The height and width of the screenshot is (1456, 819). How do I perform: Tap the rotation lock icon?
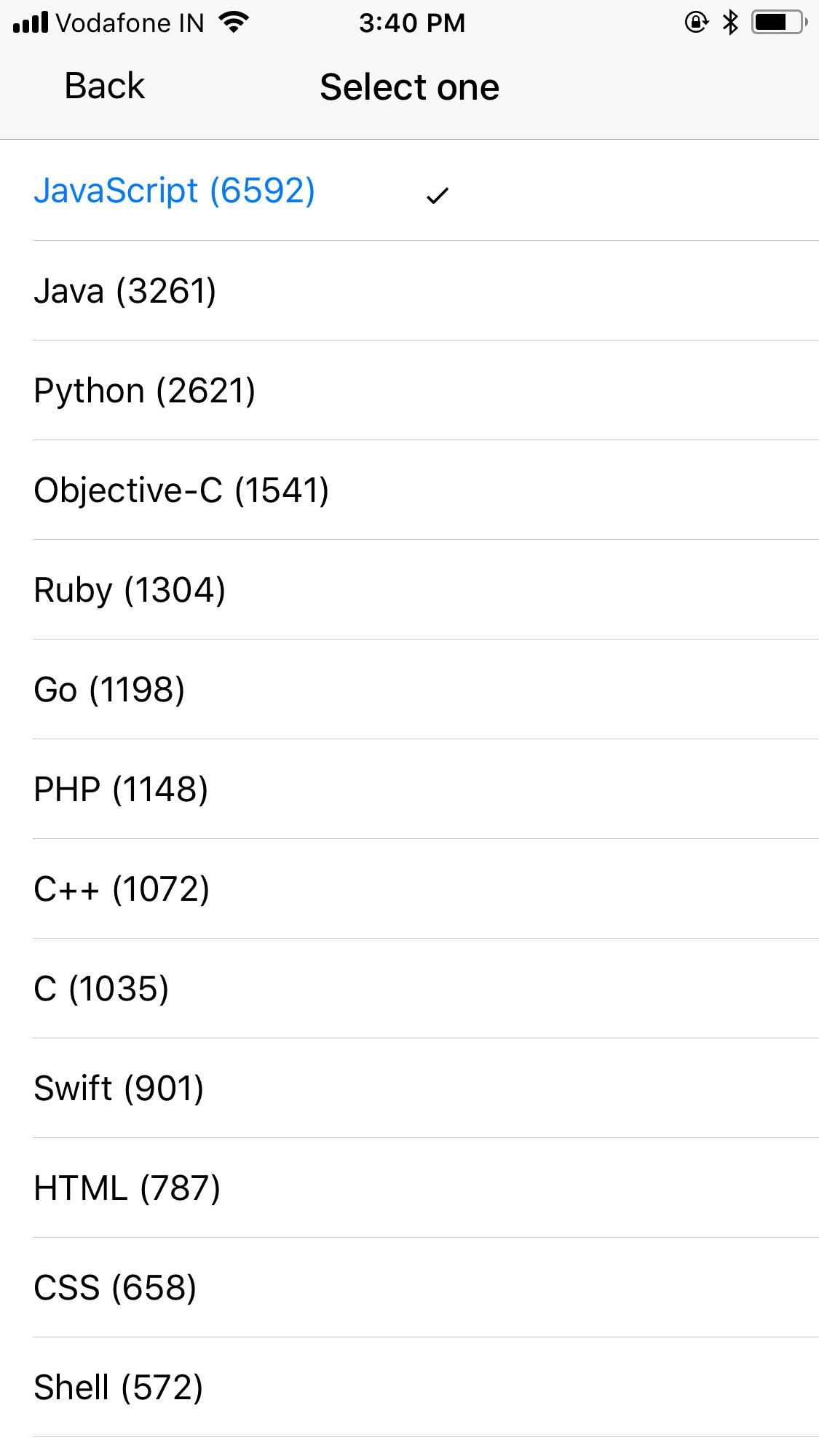click(696, 23)
